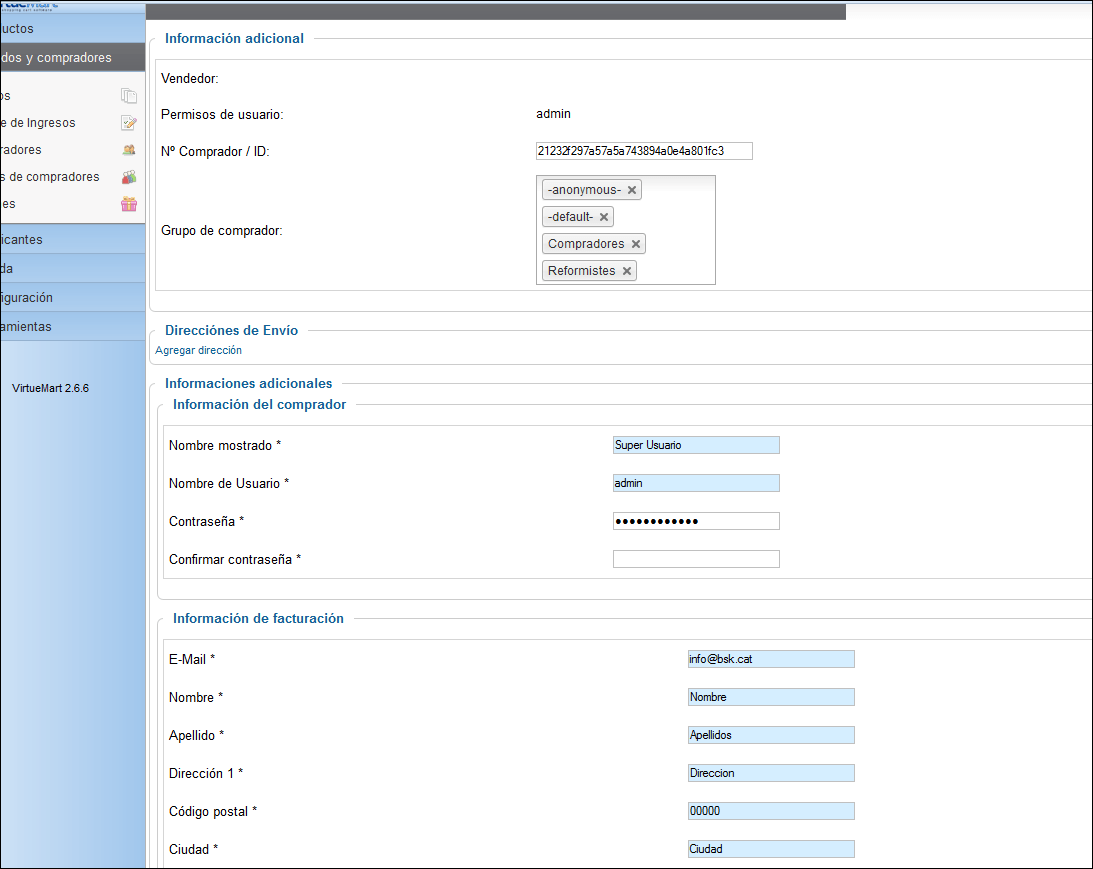Viewport: 1093px width, 869px height.
Task: Click the Apellido field
Action: pos(771,735)
